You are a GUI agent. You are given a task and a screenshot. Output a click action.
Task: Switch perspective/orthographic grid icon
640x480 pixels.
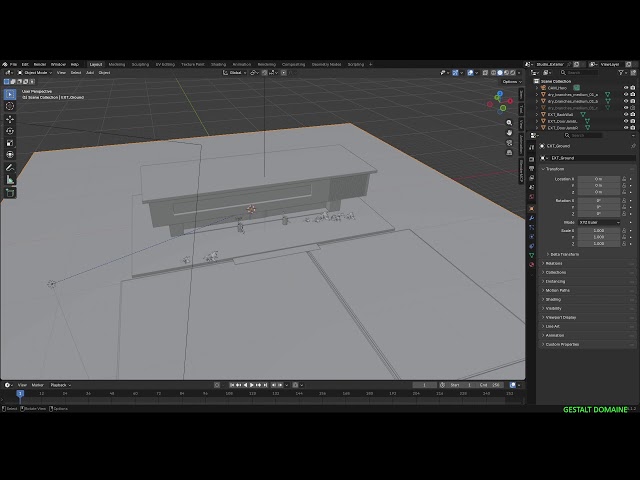[509, 153]
